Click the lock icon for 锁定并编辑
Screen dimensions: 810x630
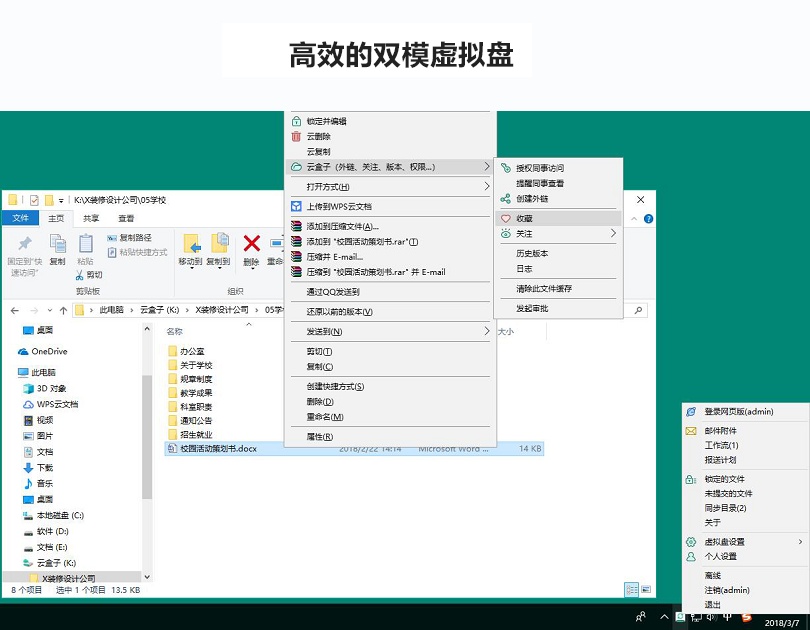297,121
